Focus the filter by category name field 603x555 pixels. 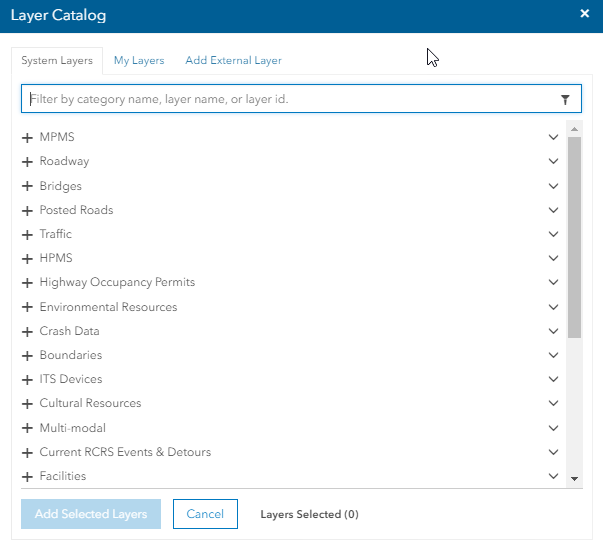pos(290,100)
